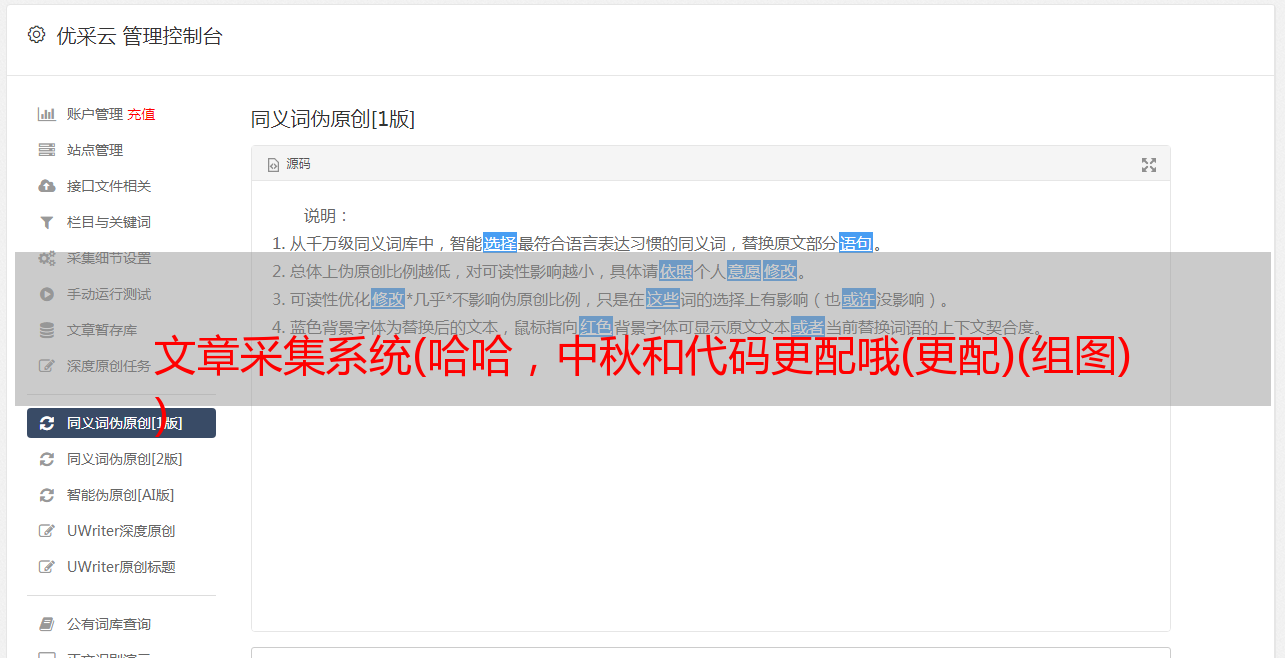Click the highlighted word 选择 in line one
The image size is (1285, 658).
coord(500,243)
